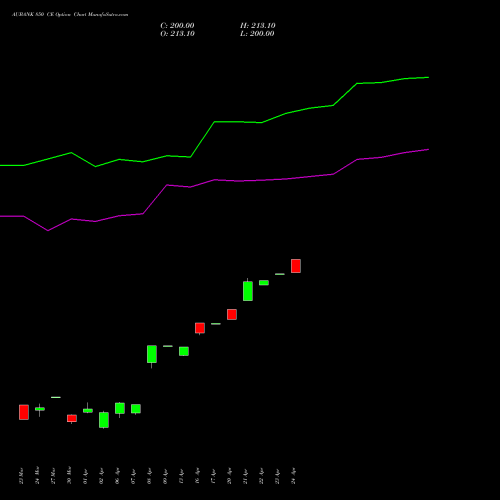Image resolution: width=500 pixels, height=500 pixels.
Task: Click the flat green candle for 17 Apr
Action: coord(216,324)
